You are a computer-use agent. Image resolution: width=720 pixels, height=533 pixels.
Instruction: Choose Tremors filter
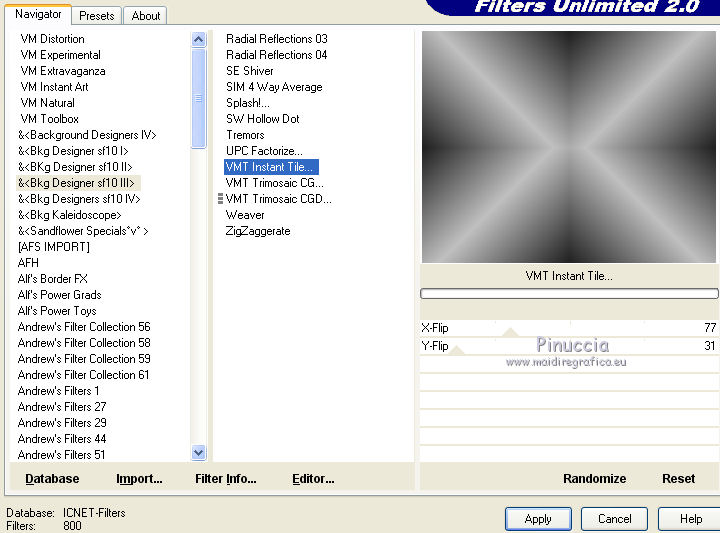coord(245,135)
